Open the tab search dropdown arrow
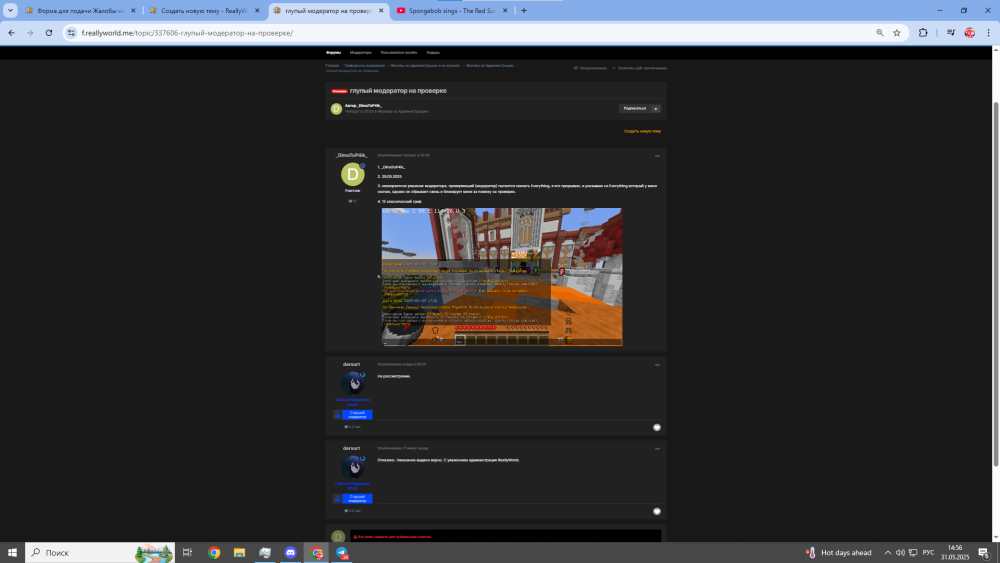This screenshot has width=1000, height=563. [x=10, y=10]
